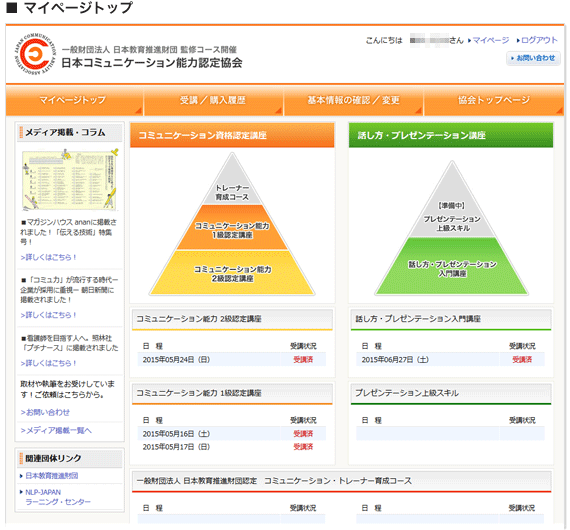Open the 受講／購入履歴 tab
The width and height of the screenshot is (570, 530).
tap(213, 100)
